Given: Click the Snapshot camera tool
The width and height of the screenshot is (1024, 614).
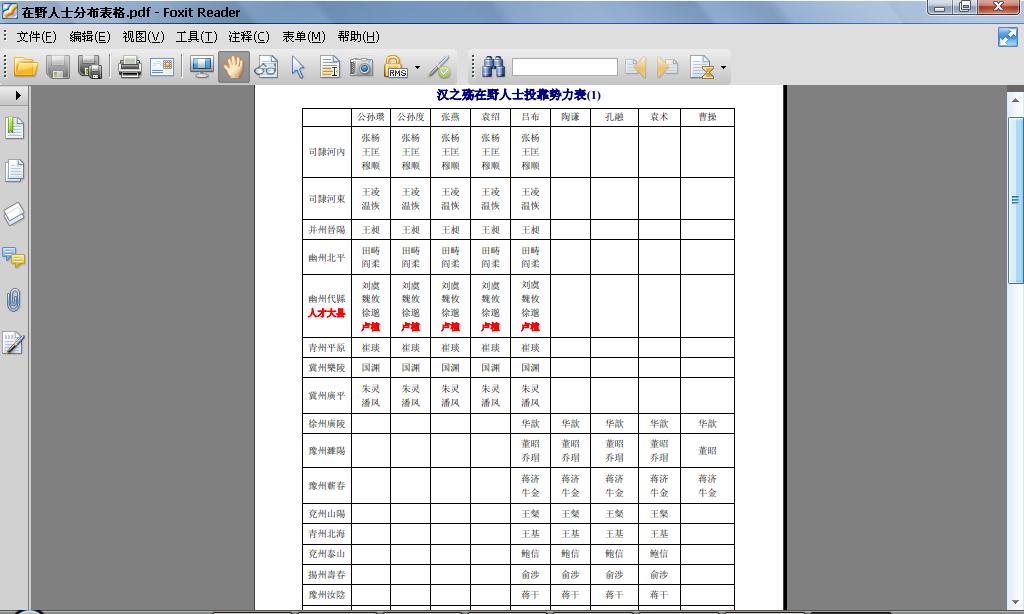Looking at the screenshot, I should [x=361, y=67].
